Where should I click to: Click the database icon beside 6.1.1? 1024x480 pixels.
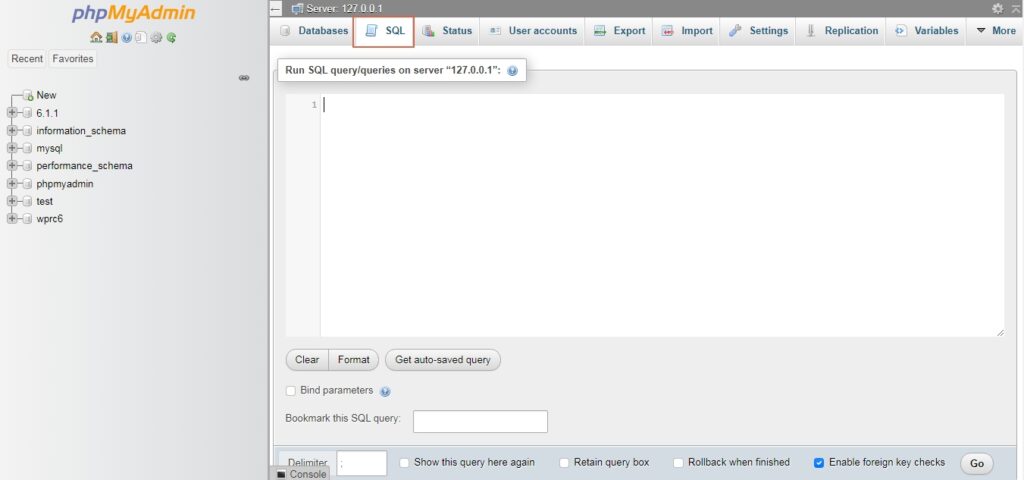pos(27,113)
